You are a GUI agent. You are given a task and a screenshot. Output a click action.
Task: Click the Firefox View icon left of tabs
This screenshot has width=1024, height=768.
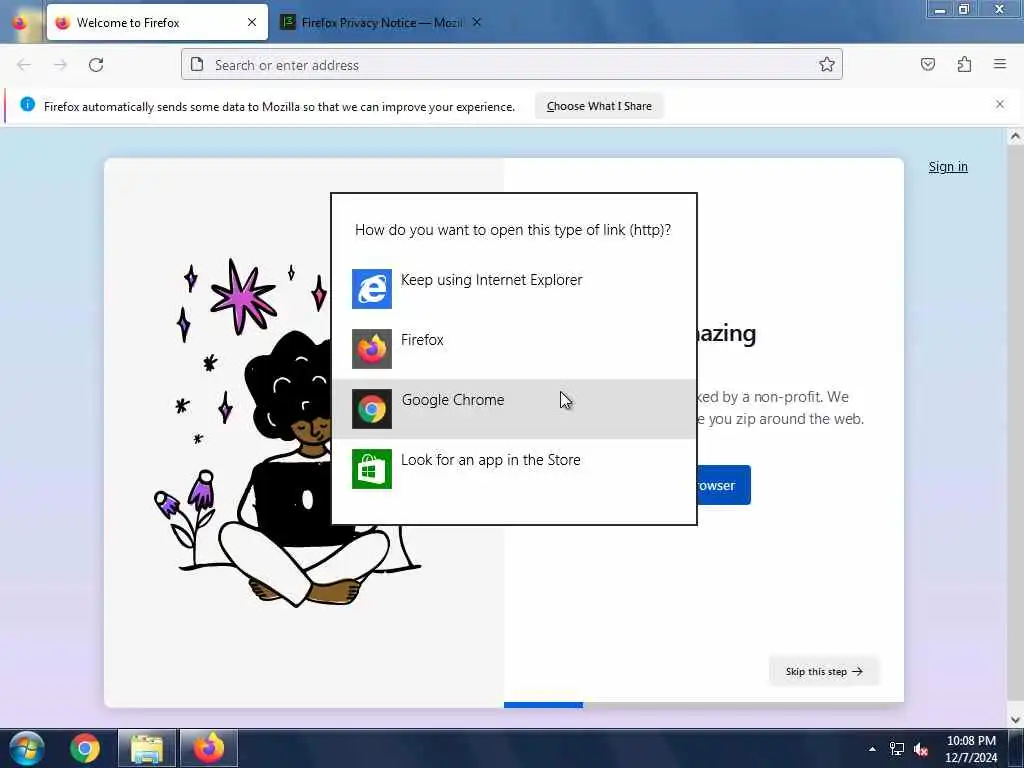pyautogui.click(x=20, y=23)
